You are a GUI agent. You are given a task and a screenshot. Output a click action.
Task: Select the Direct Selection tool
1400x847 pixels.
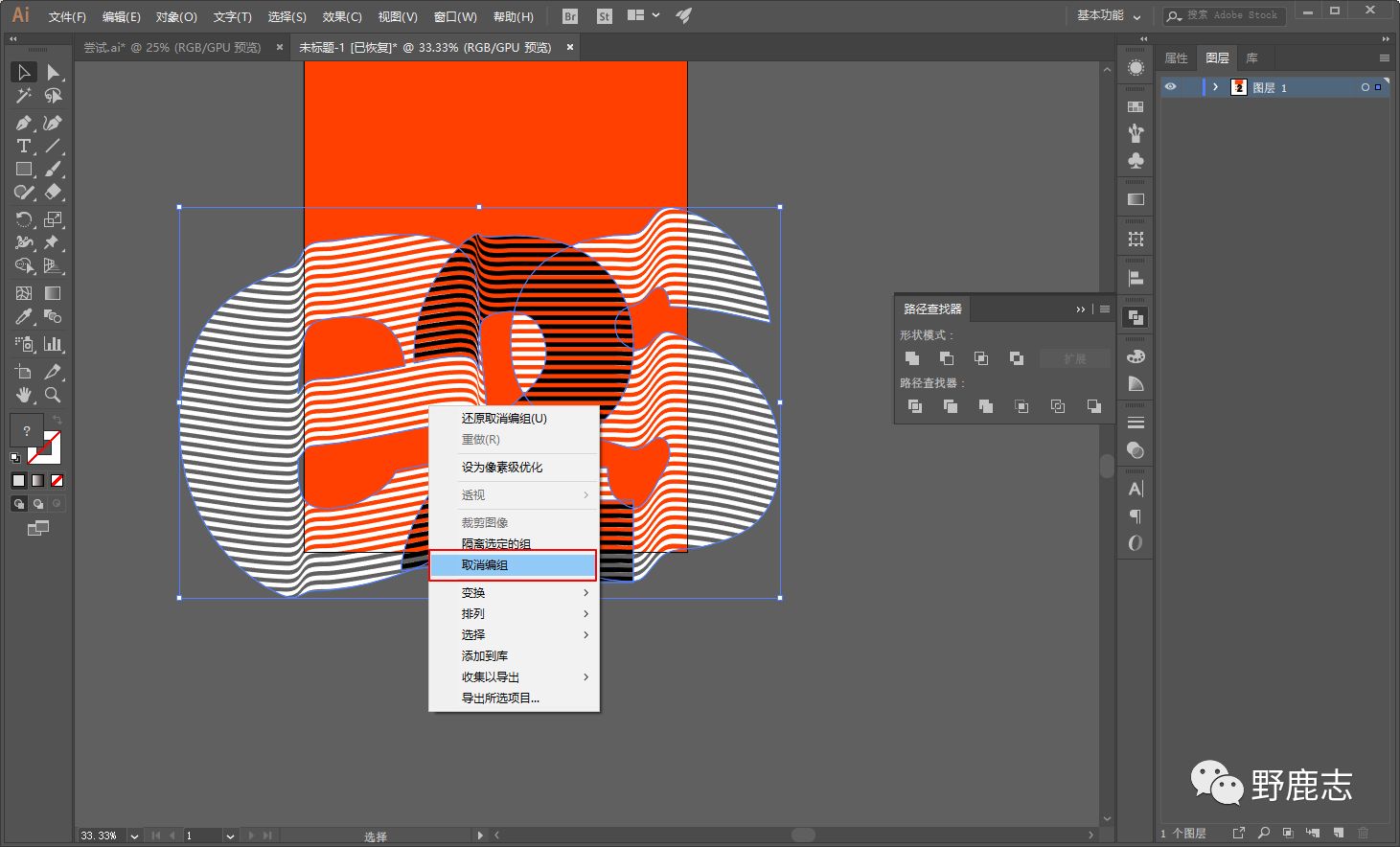pyautogui.click(x=53, y=73)
